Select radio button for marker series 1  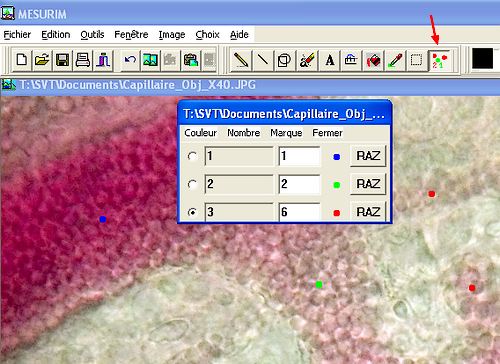click(x=192, y=156)
